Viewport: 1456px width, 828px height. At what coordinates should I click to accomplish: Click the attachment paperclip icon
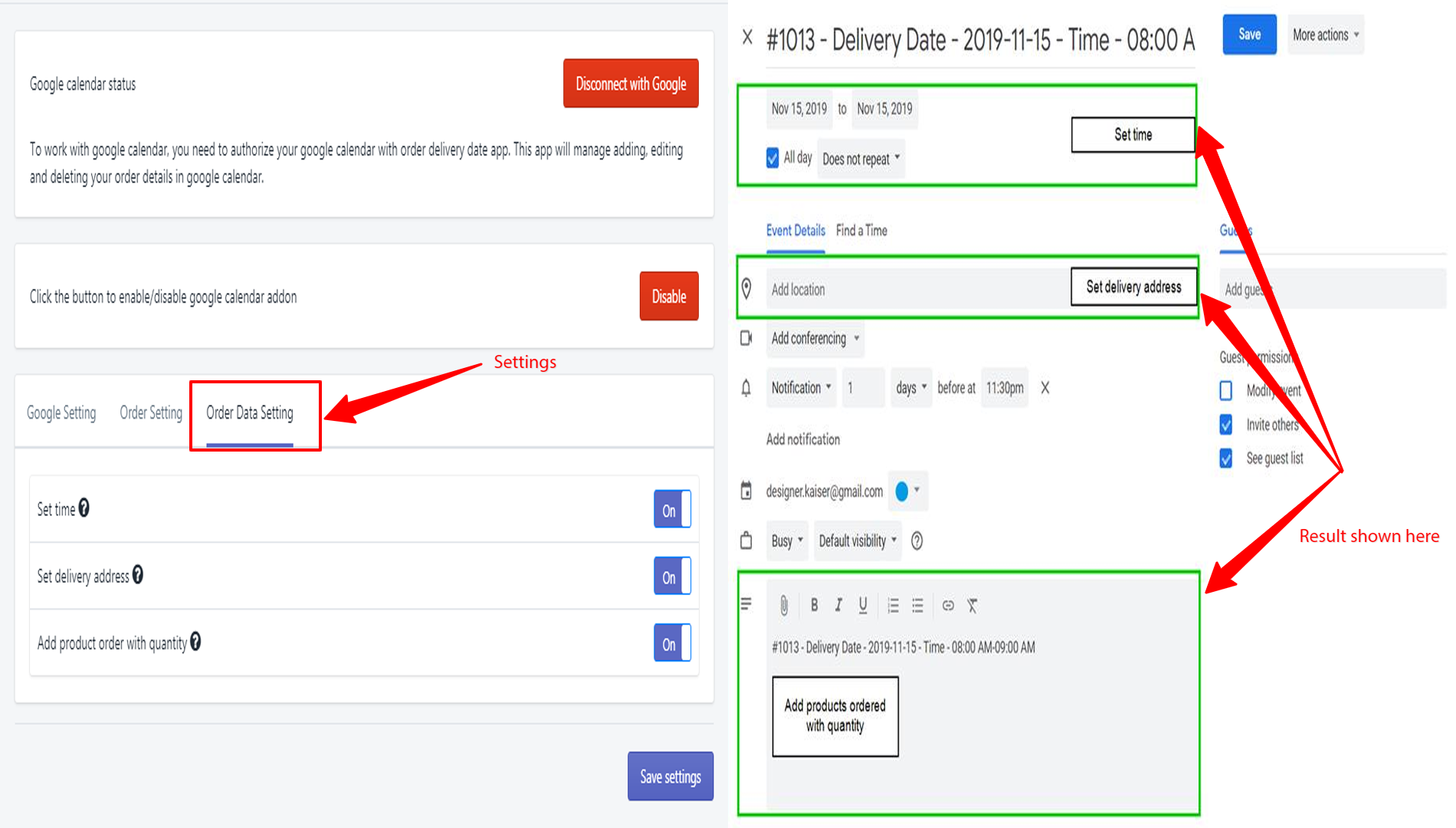tap(784, 606)
